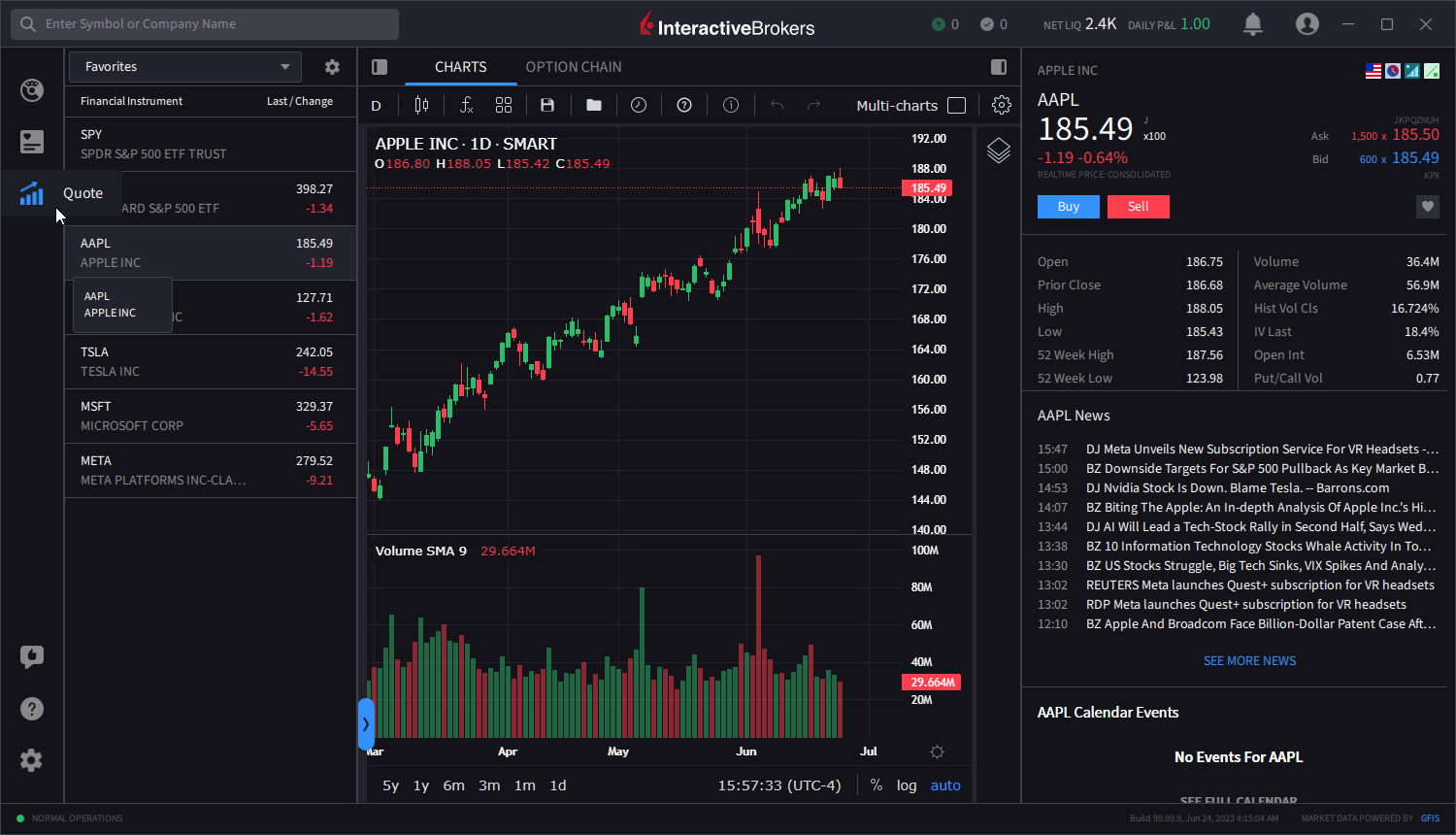
Task: Set chart range to 1d
Action: (x=558, y=785)
